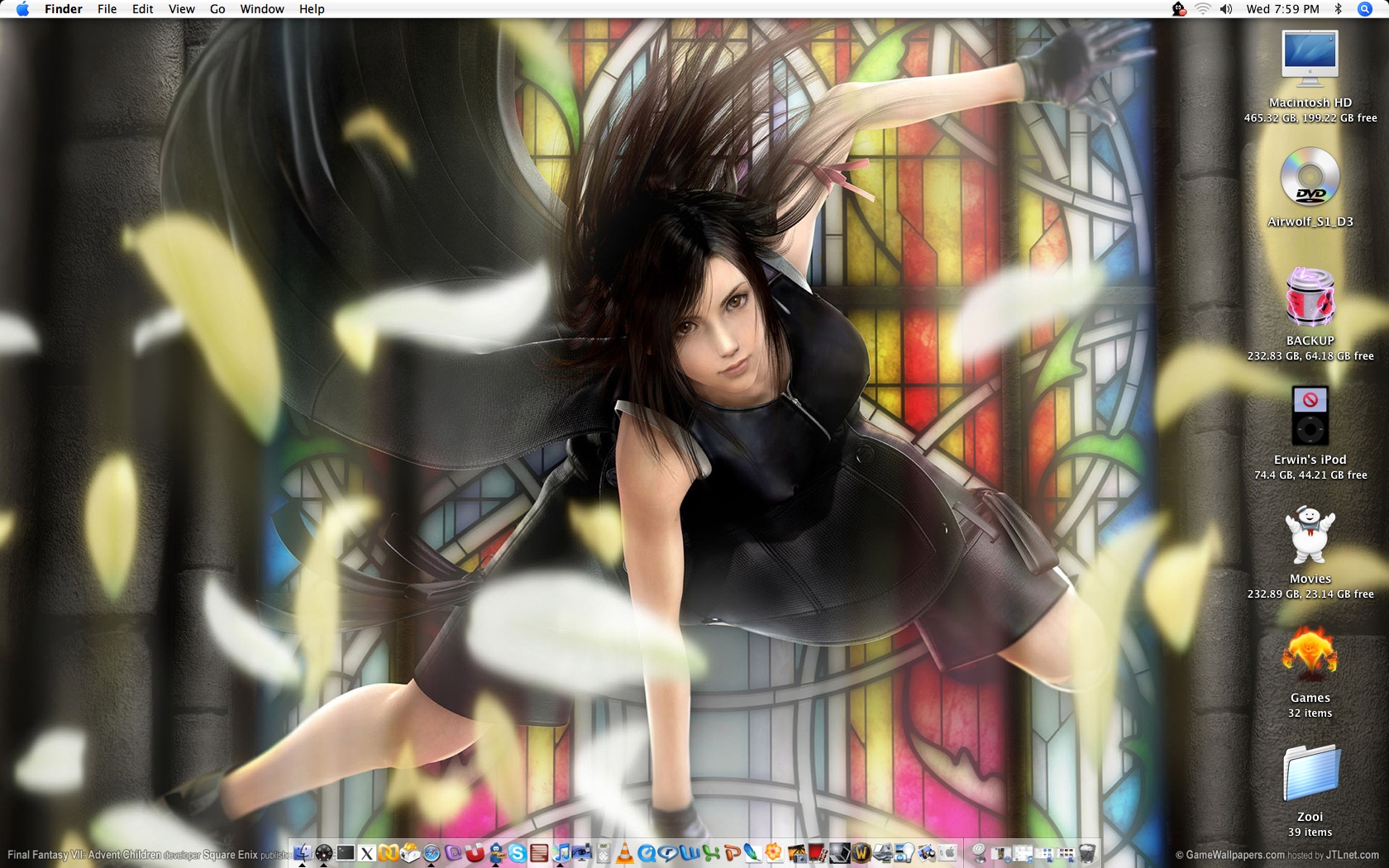The width and height of the screenshot is (1389, 868).
Task: Launch Terminal from the Dock
Action: (346, 852)
